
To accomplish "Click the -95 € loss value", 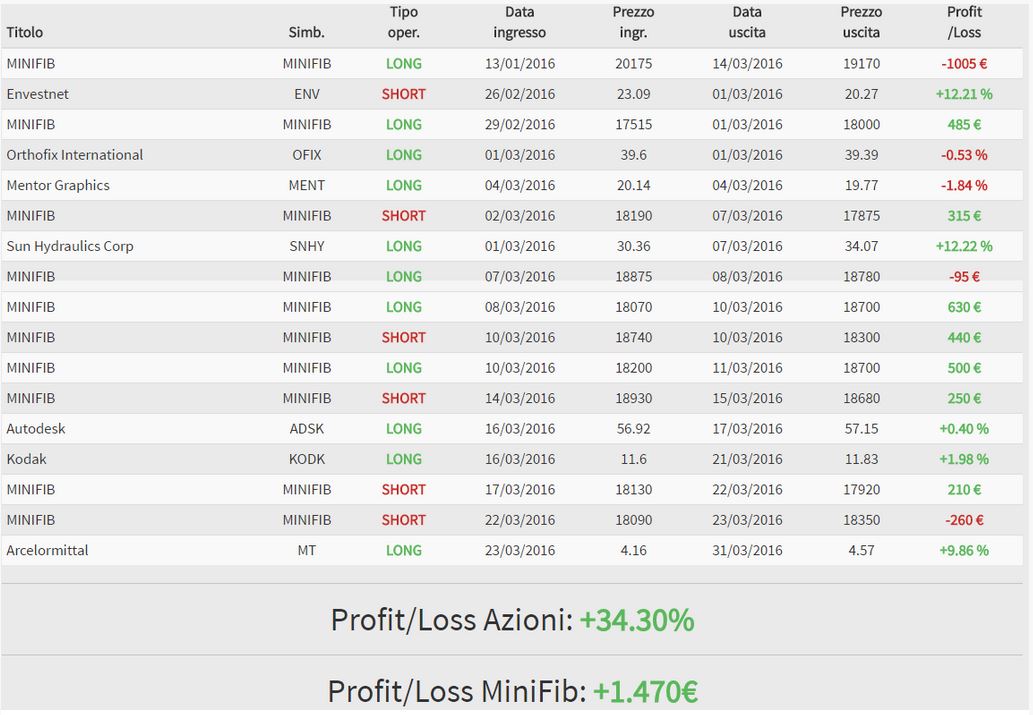I will coord(964,277).
